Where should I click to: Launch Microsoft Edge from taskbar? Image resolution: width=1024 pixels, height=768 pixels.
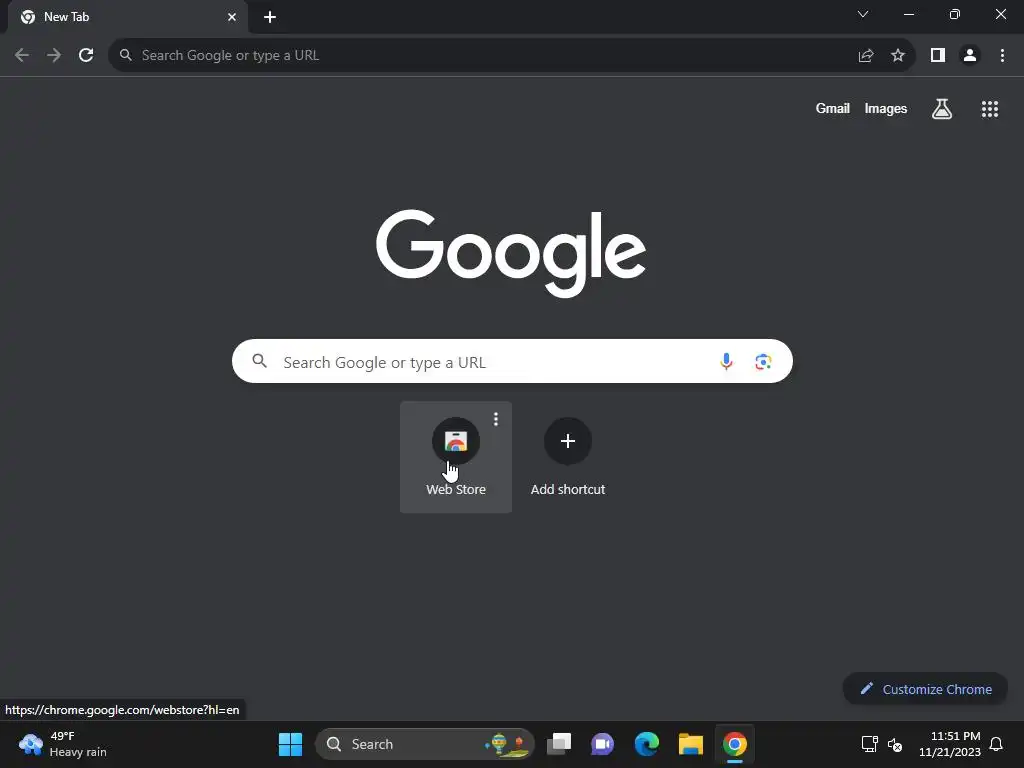tap(647, 744)
